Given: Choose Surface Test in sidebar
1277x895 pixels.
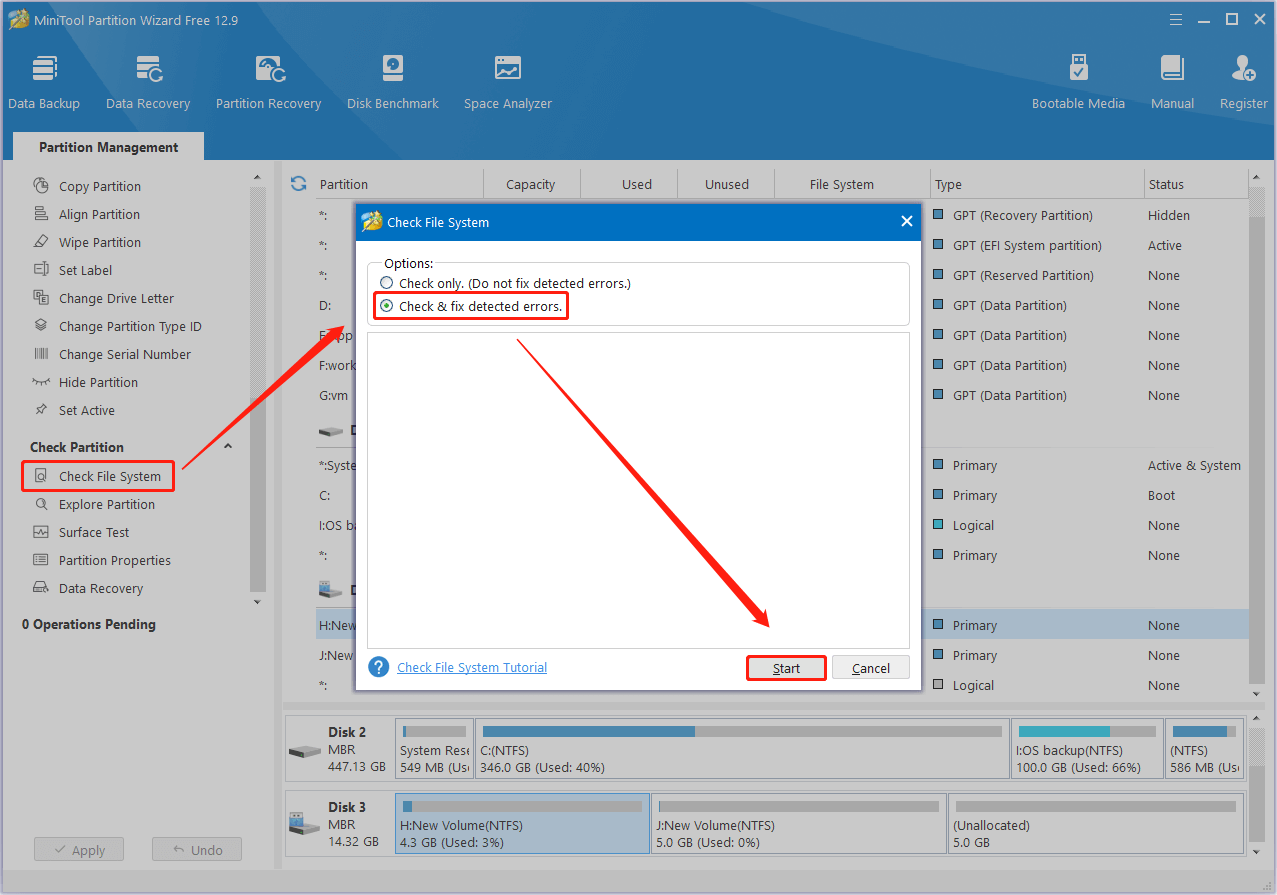Looking at the screenshot, I should (94, 533).
